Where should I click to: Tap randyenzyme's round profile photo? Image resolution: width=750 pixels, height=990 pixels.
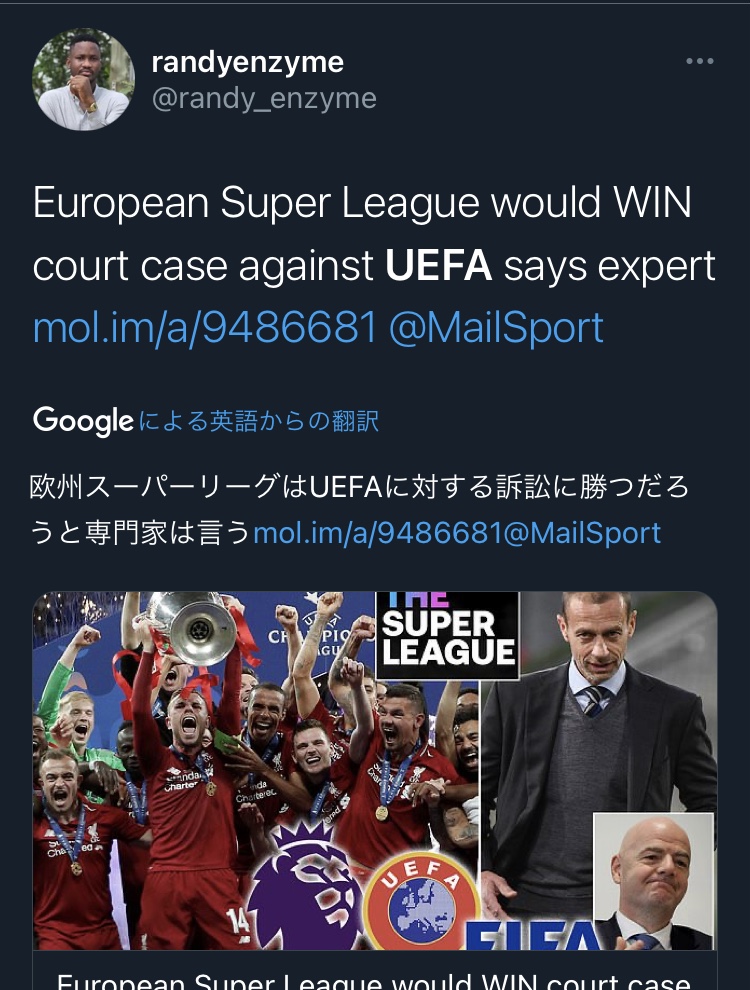83,80
